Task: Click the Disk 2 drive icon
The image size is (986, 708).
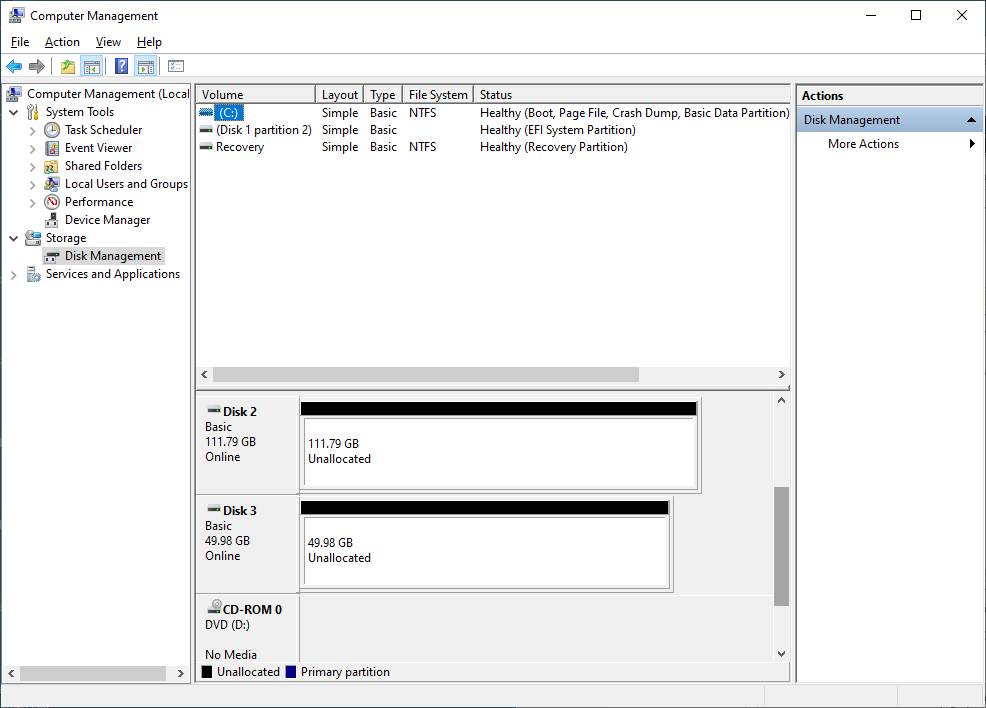Action: (x=214, y=409)
